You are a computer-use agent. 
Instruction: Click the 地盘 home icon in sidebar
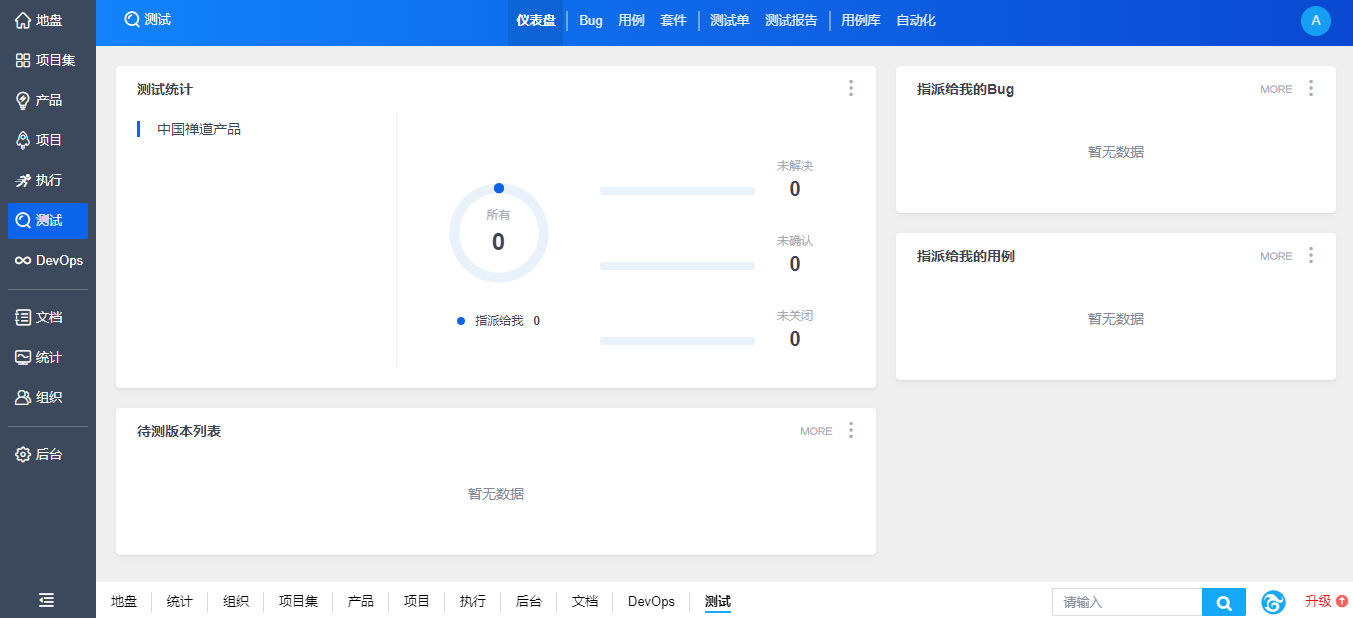pyautogui.click(x=23, y=21)
